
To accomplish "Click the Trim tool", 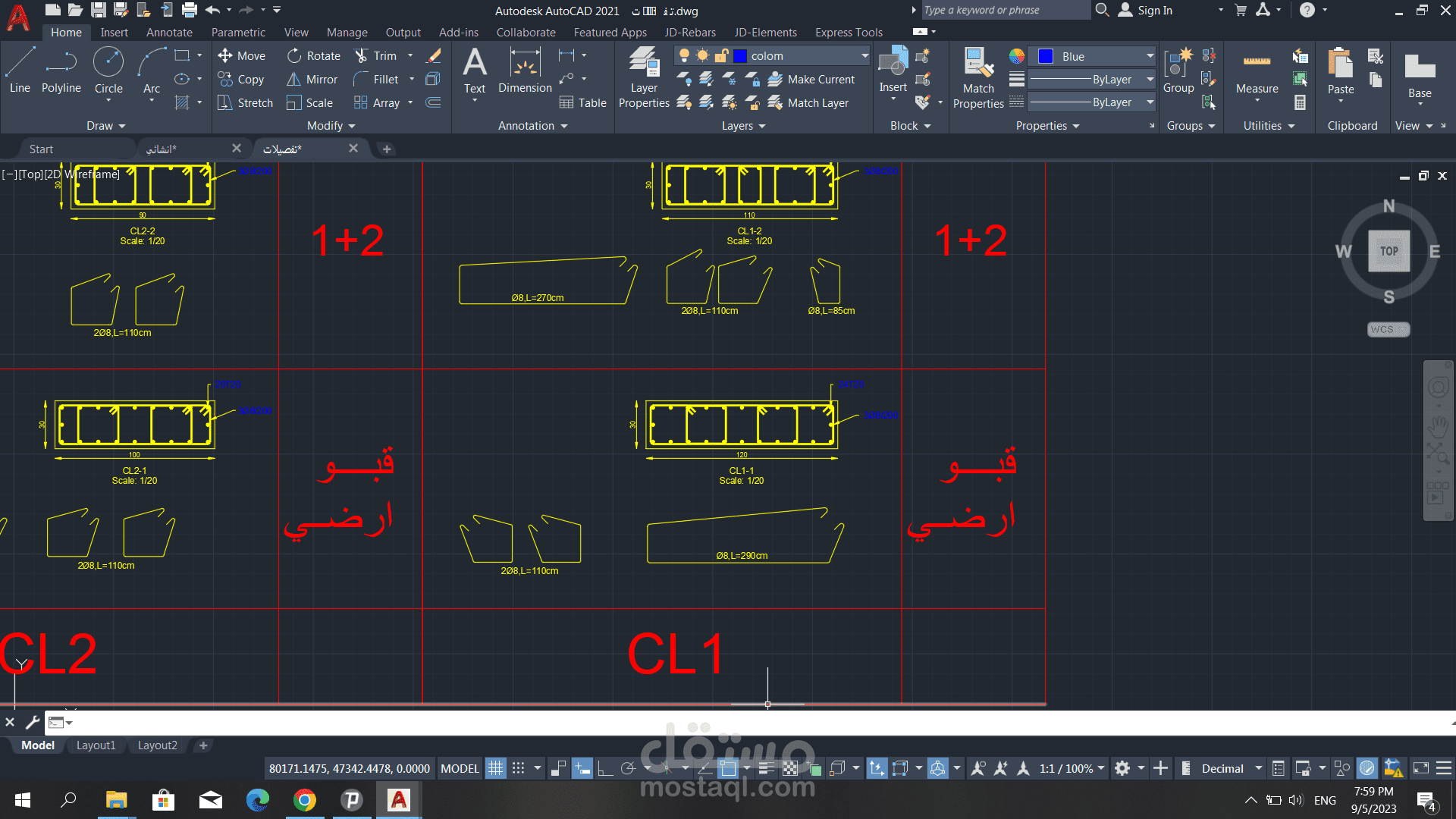I will (x=376, y=55).
